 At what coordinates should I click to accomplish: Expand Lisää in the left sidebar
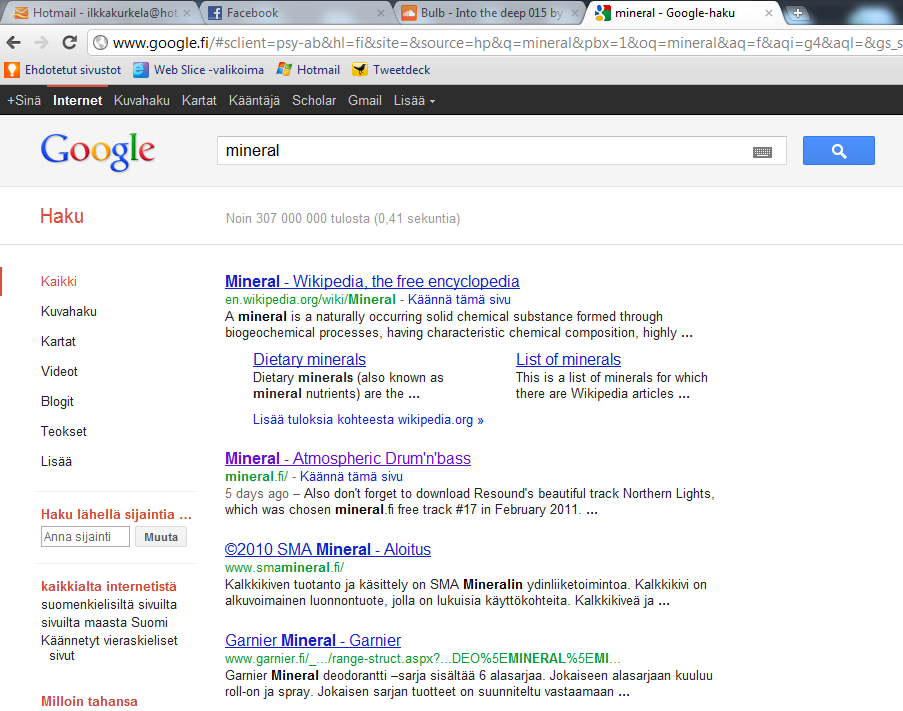tap(56, 461)
